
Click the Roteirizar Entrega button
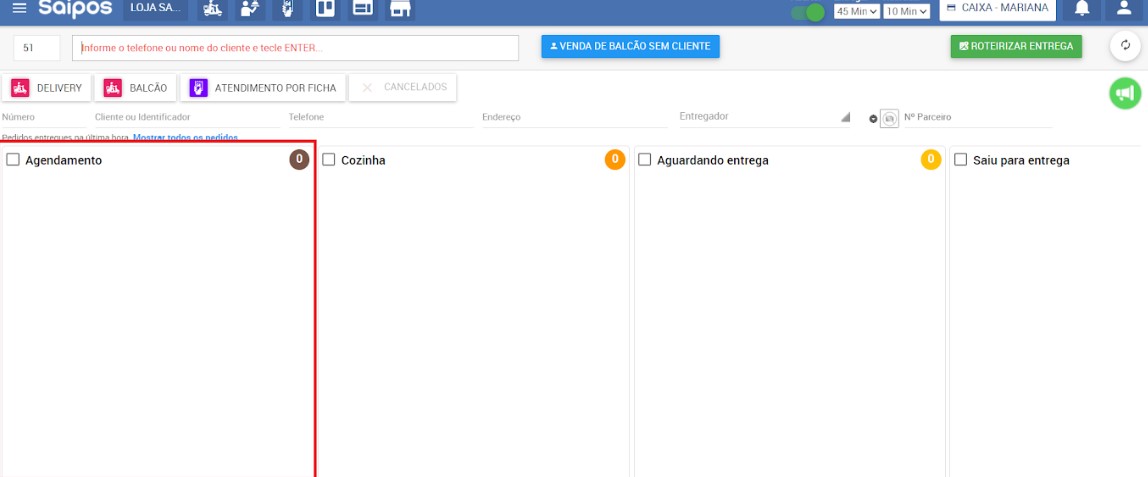pos(1015,46)
